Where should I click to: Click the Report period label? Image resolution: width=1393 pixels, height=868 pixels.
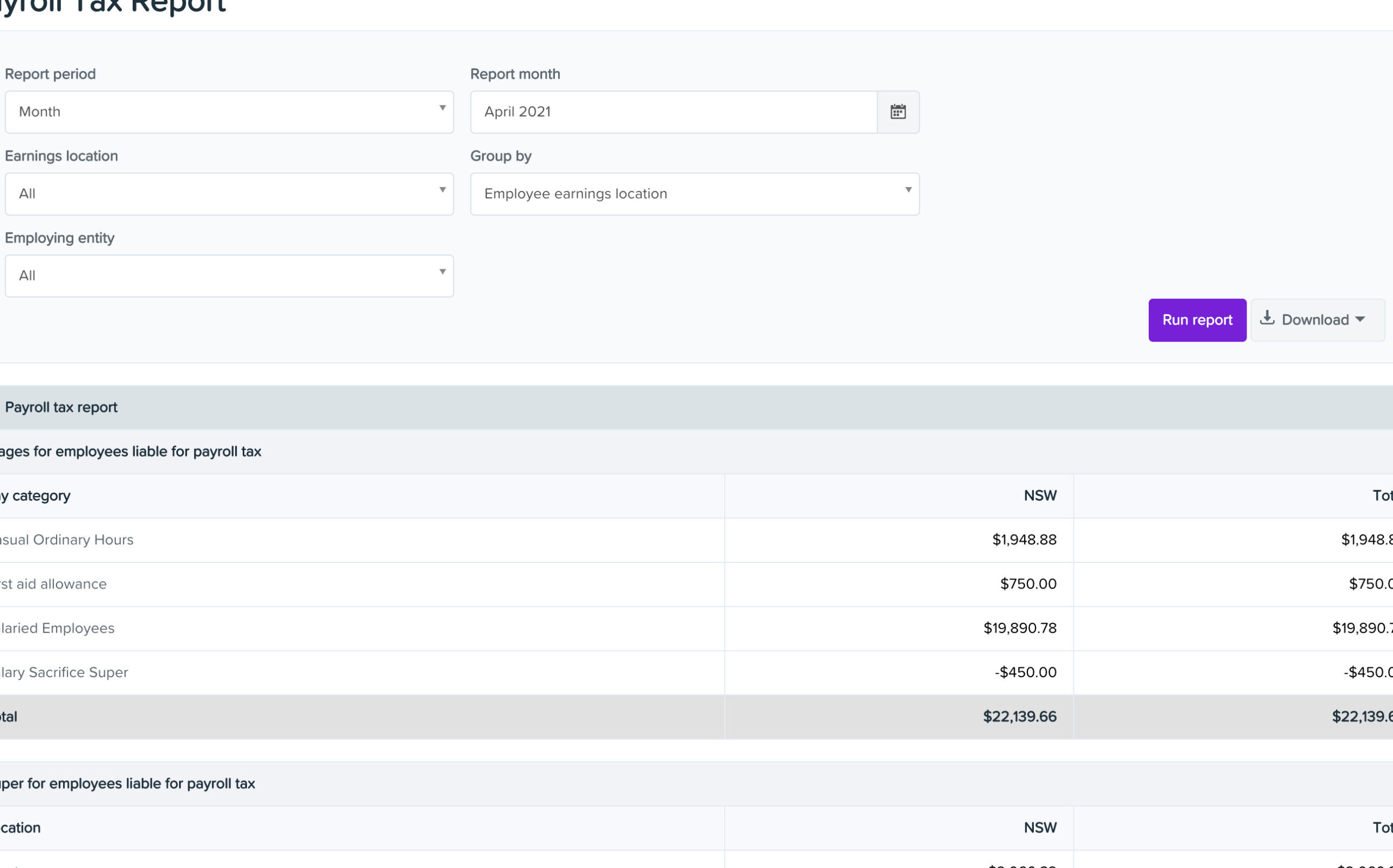51,74
